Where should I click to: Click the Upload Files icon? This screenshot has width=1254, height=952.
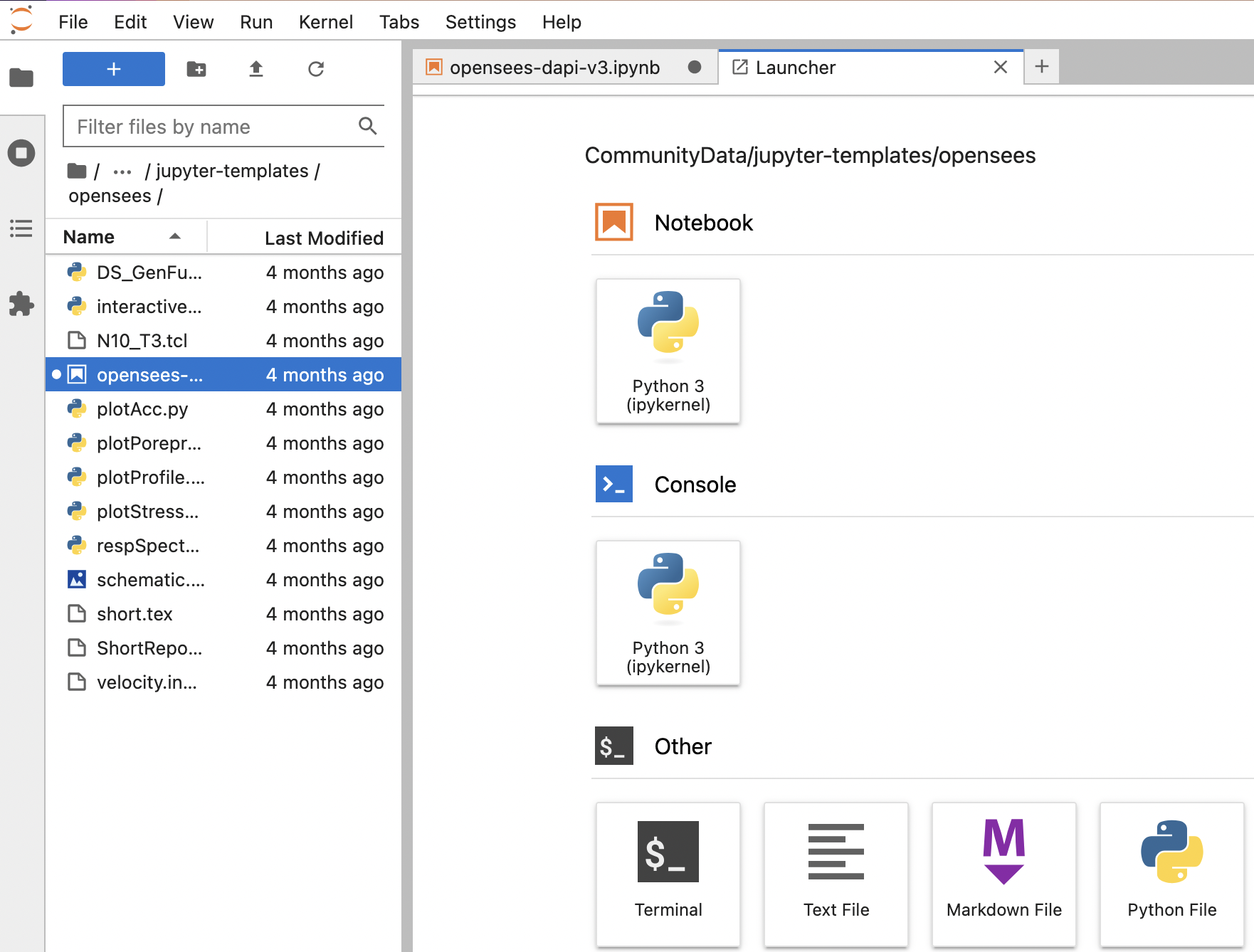click(x=256, y=69)
